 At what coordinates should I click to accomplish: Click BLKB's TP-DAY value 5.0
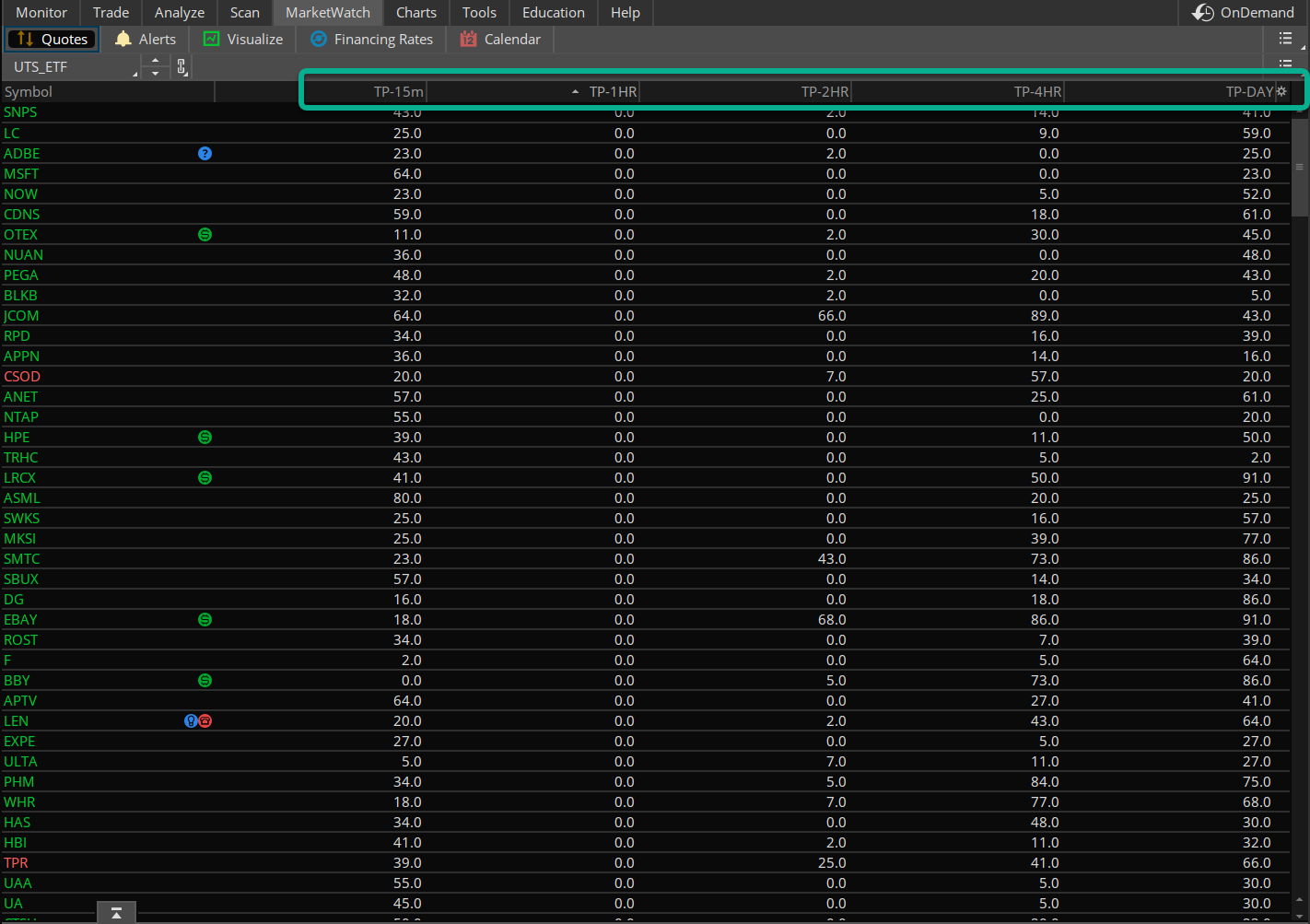coord(1261,296)
